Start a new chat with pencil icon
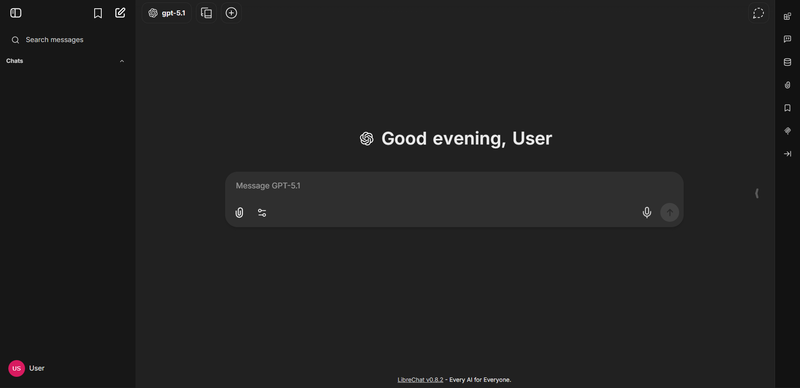Image resolution: width=800 pixels, height=388 pixels. pyautogui.click(x=120, y=13)
